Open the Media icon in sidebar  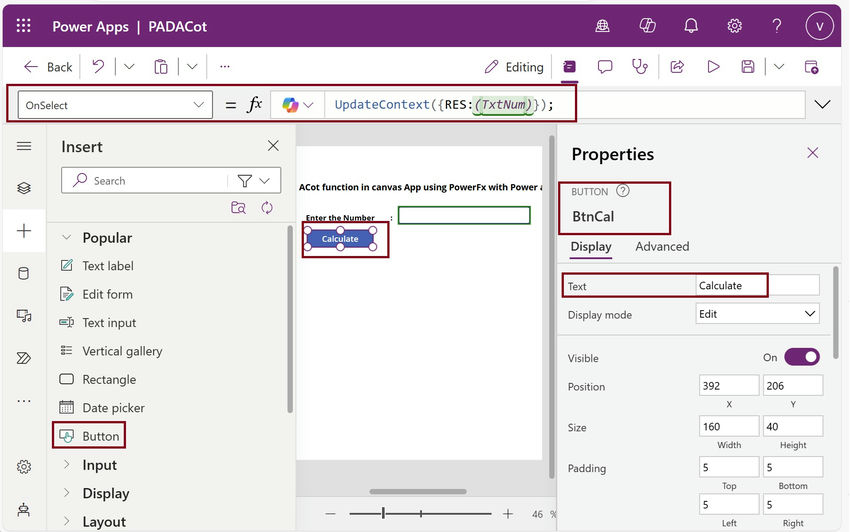(x=24, y=316)
